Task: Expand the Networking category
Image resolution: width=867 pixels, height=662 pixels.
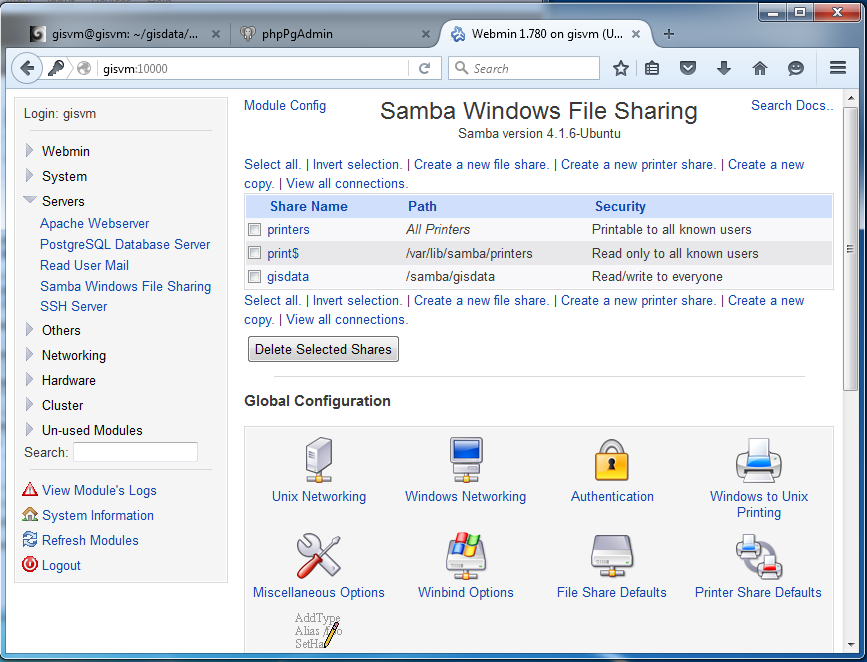Action: tap(29, 355)
